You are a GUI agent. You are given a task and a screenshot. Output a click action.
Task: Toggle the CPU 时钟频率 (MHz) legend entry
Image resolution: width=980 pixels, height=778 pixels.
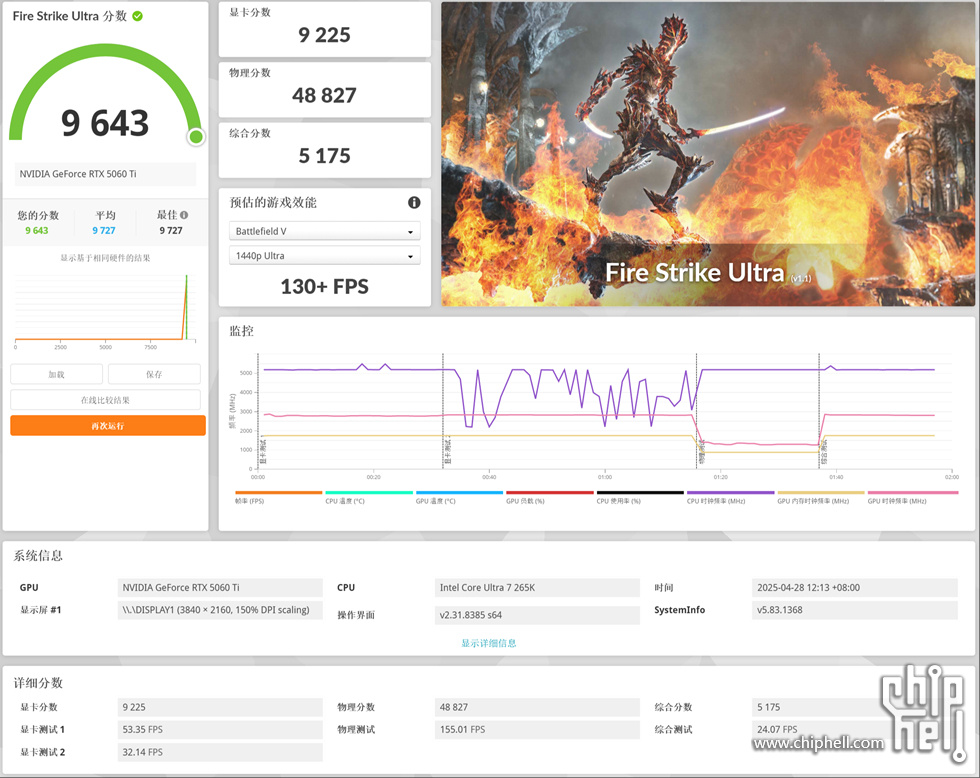[730, 497]
